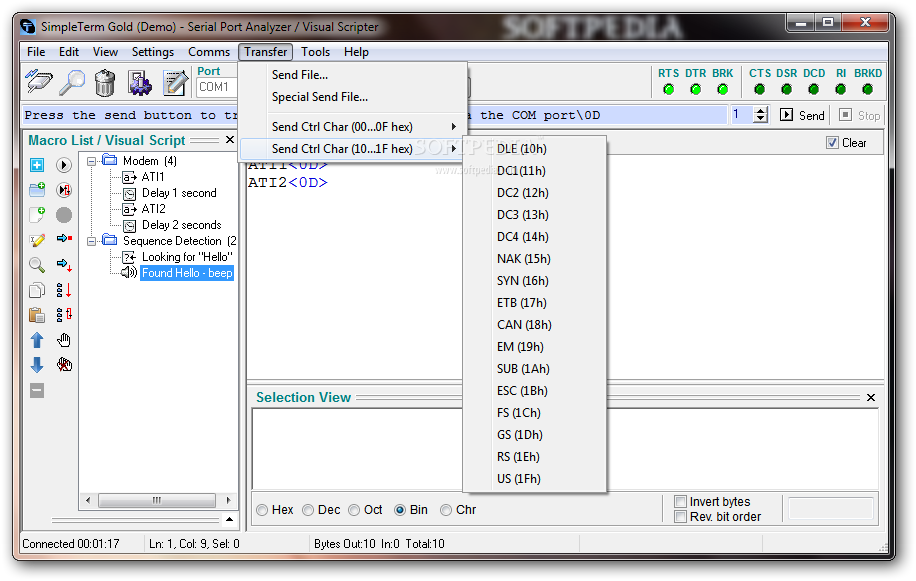Click the blue up arrow move icon
Image resolution: width=916 pixels, height=581 pixels.
pos(37,340)
